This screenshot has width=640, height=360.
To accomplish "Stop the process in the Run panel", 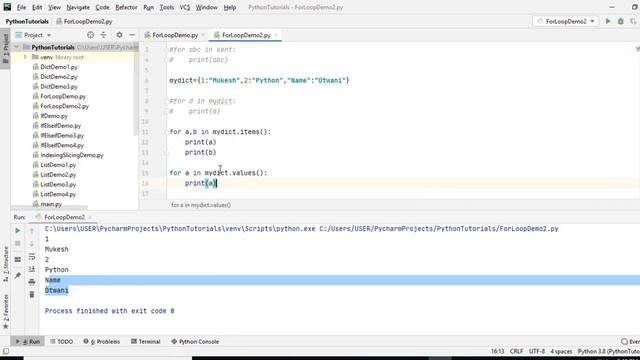I will pyautogui.click(x=18, y=243).
